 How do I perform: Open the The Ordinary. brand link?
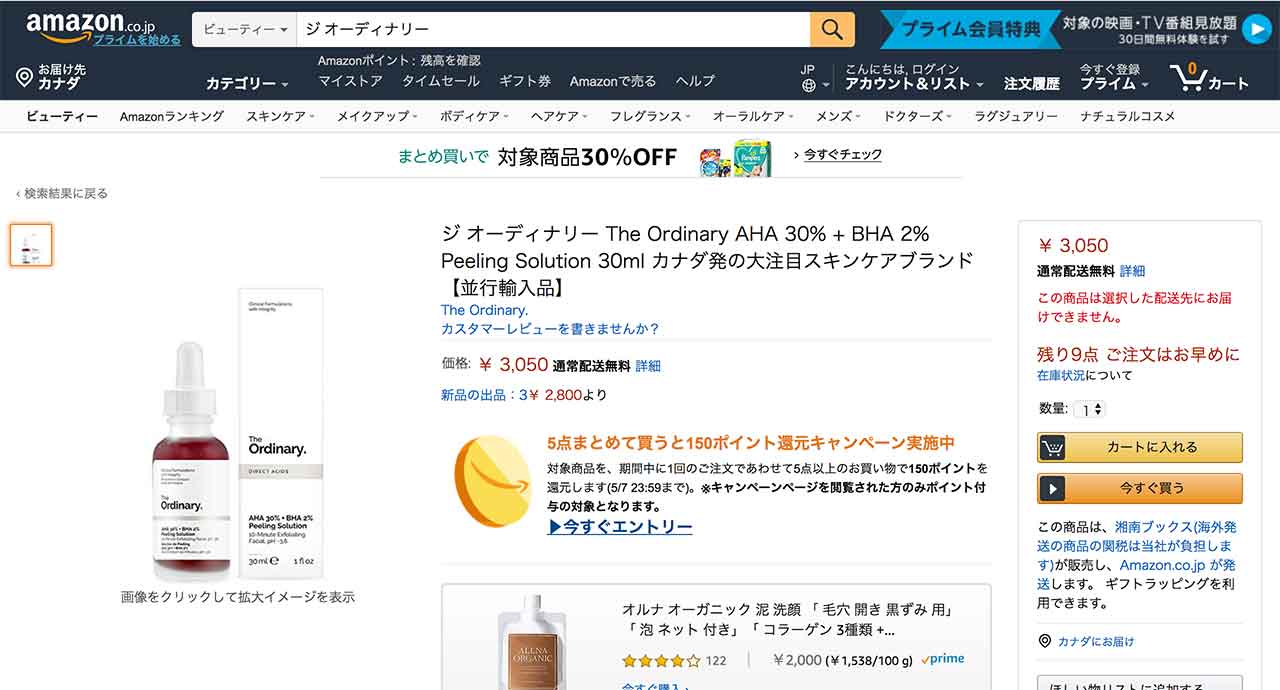pos(483,310)
